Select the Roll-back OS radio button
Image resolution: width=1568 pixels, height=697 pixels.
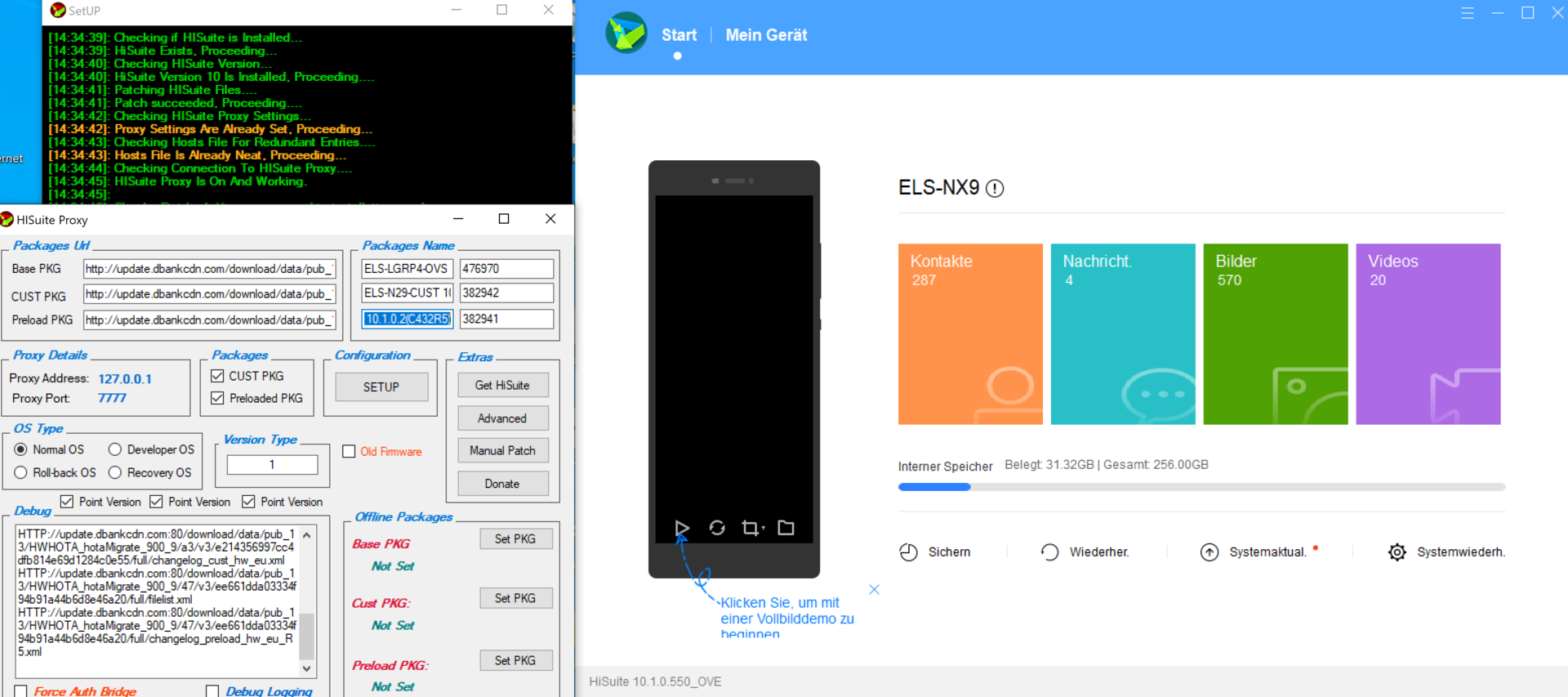click(x=21, y=472)
